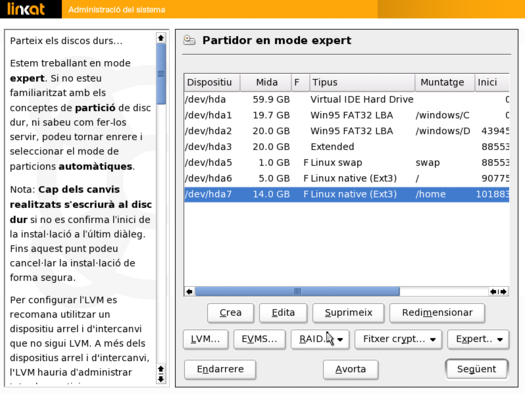Select the /dev/hda6 partition row
Viewport: 525px width, 394px height.
click(x=347, y=178)
